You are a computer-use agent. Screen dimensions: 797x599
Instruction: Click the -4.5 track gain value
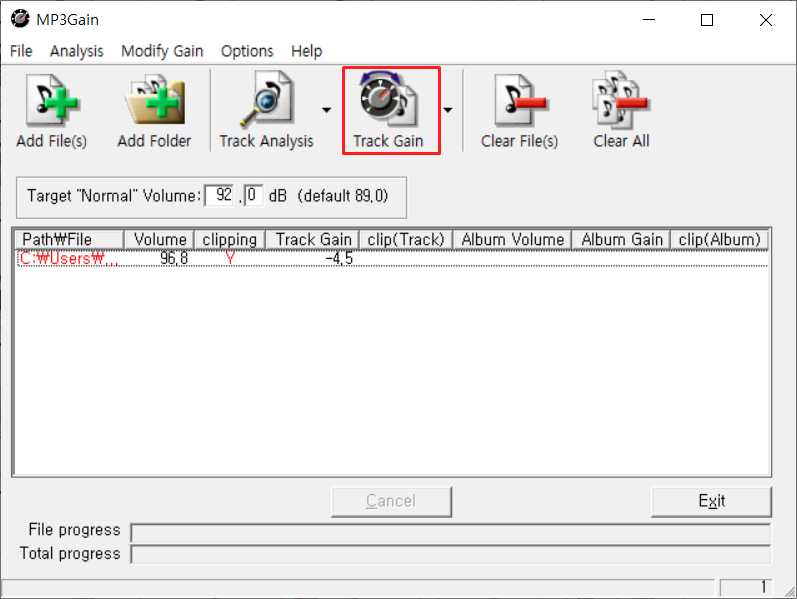339,258
